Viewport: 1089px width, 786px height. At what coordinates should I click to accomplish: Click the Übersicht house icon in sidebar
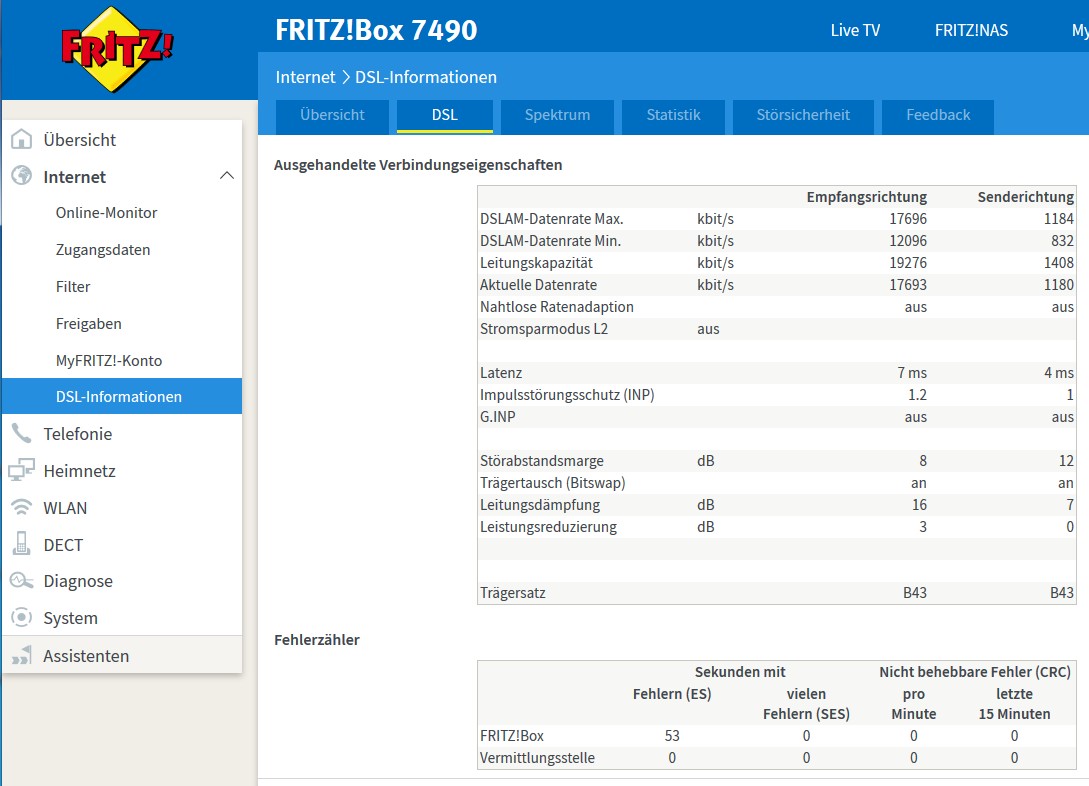22,139
